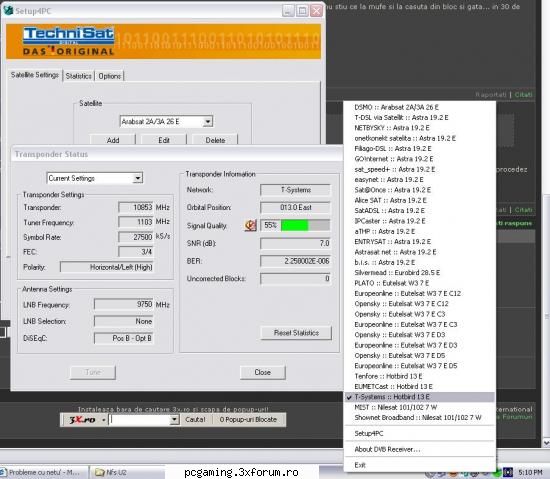
Task: Click the Setup4PC title bar icon
Action: pos(8,11)
